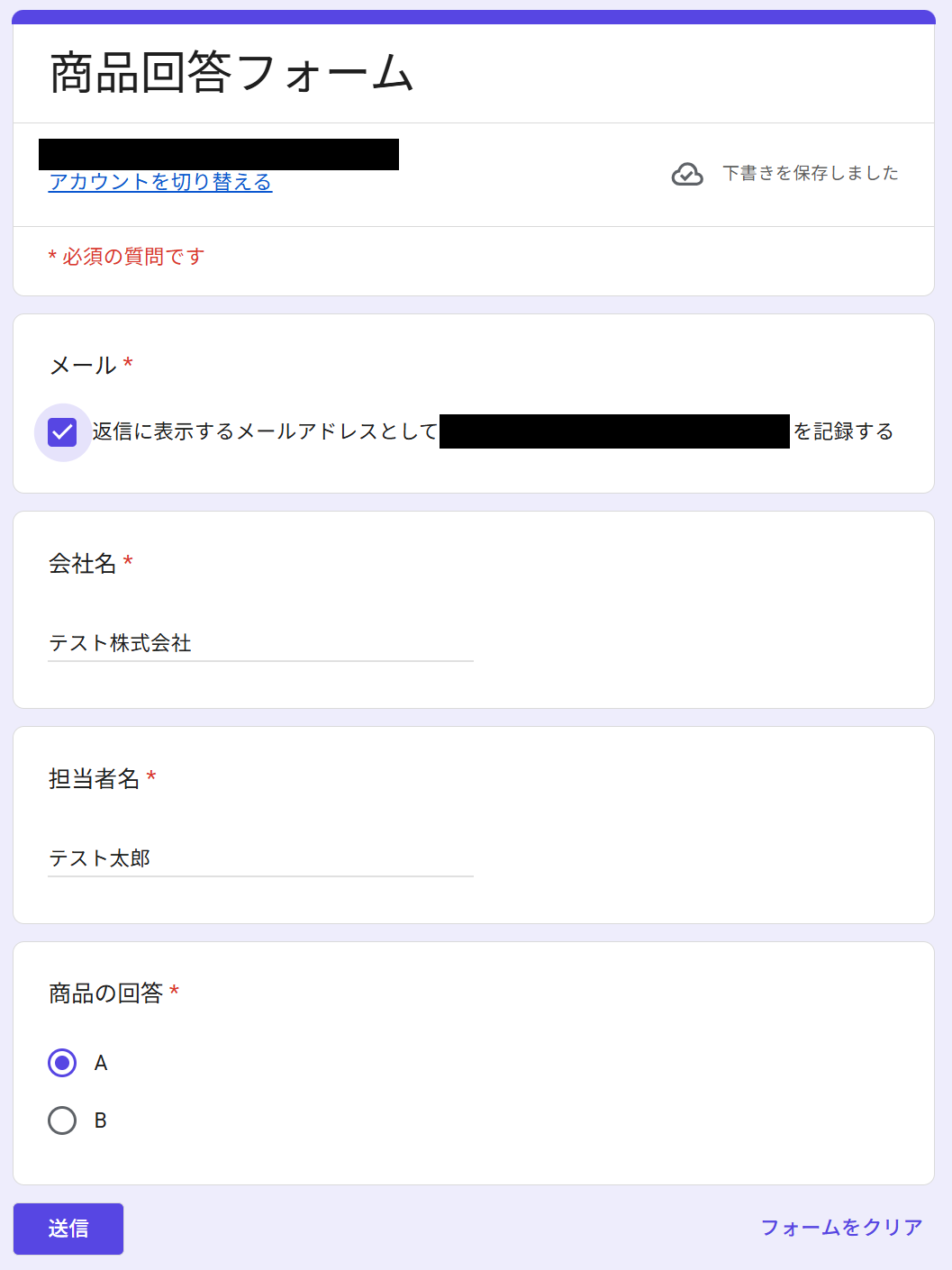Click the text label A beside the radio
The image size is (952, 1270).
click(x=101, y=1063)
